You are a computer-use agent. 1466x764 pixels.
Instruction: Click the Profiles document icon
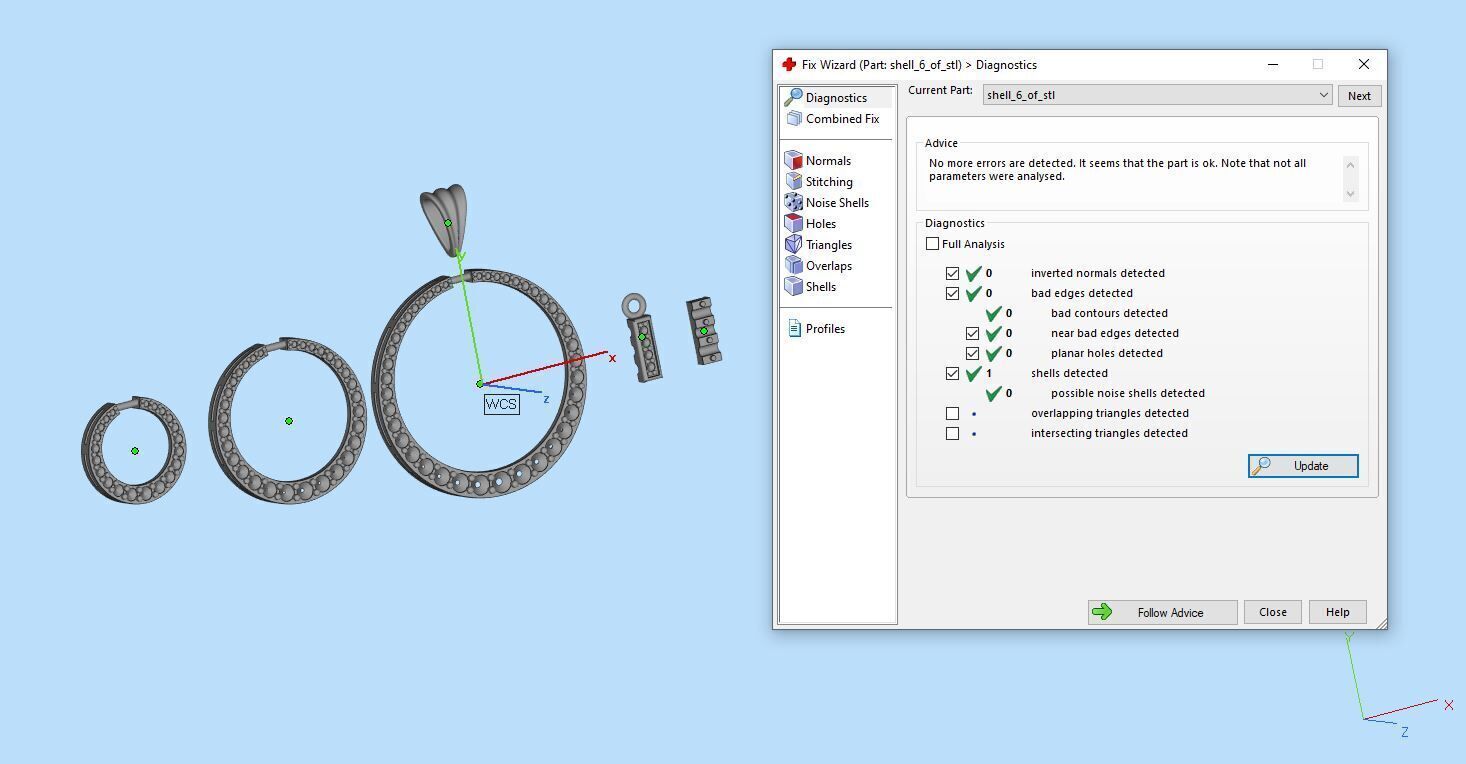[794, 328]
